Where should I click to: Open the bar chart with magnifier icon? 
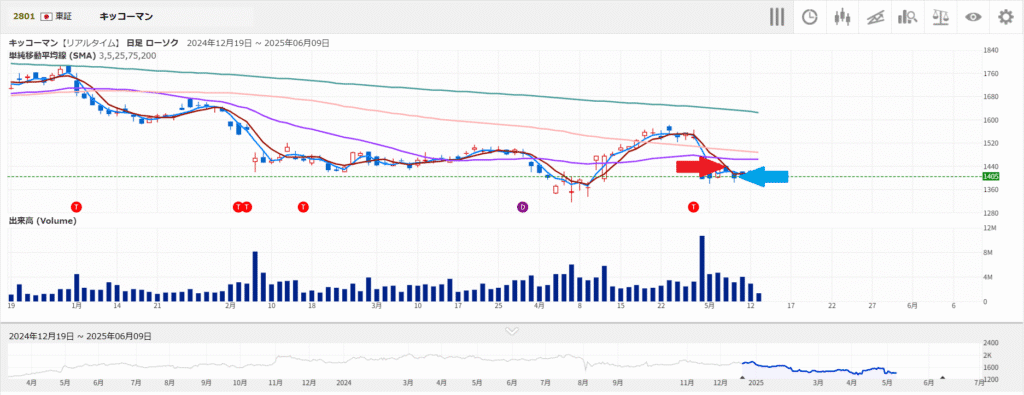point(908,17)
